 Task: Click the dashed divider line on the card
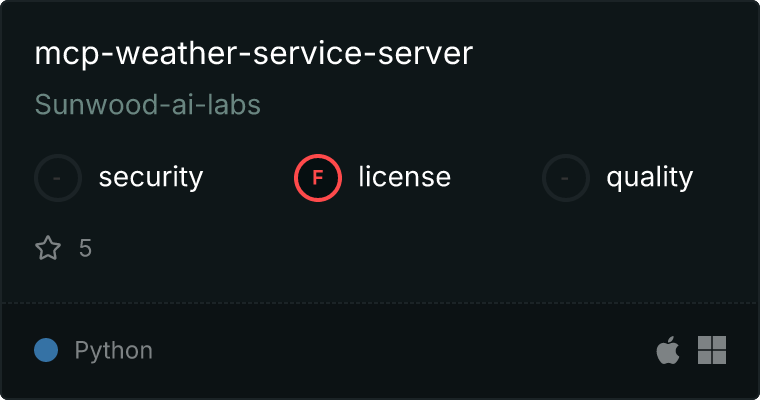pyautogui.click(x=380, y=303)
